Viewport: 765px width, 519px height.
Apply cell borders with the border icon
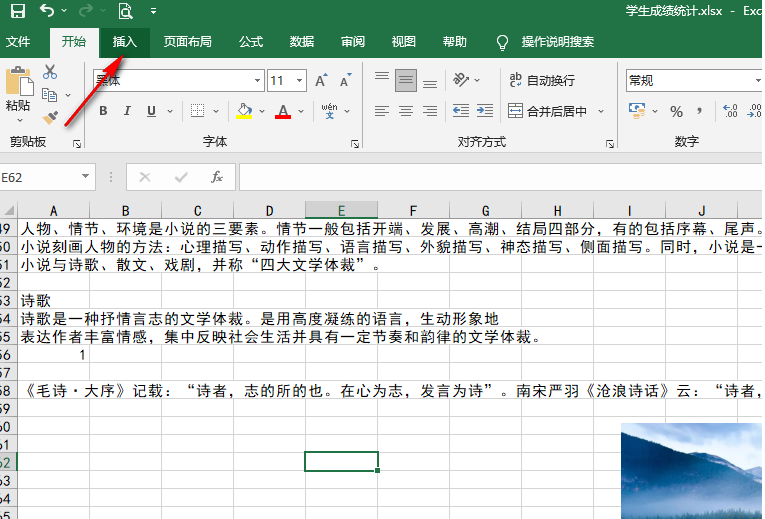point(198,111)
